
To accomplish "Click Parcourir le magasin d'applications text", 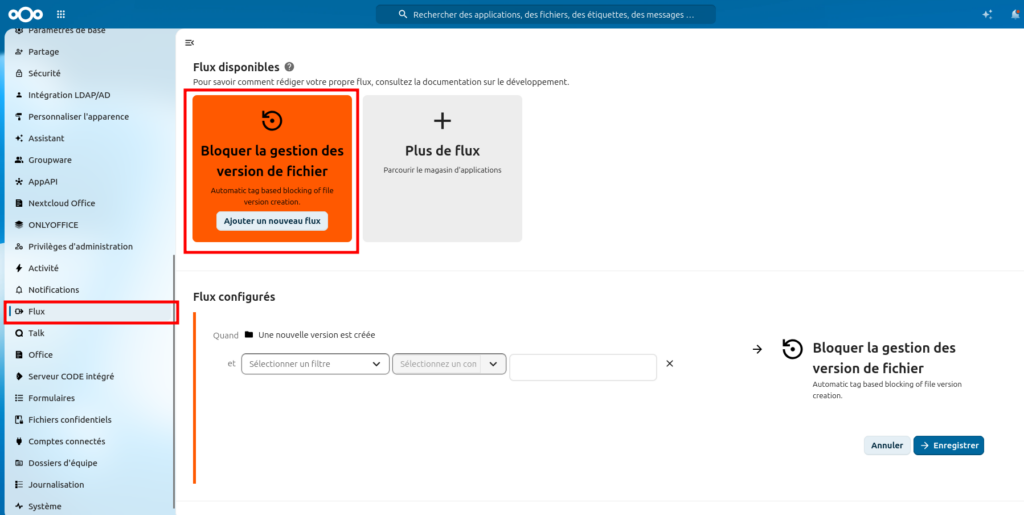I will (443, 170).
